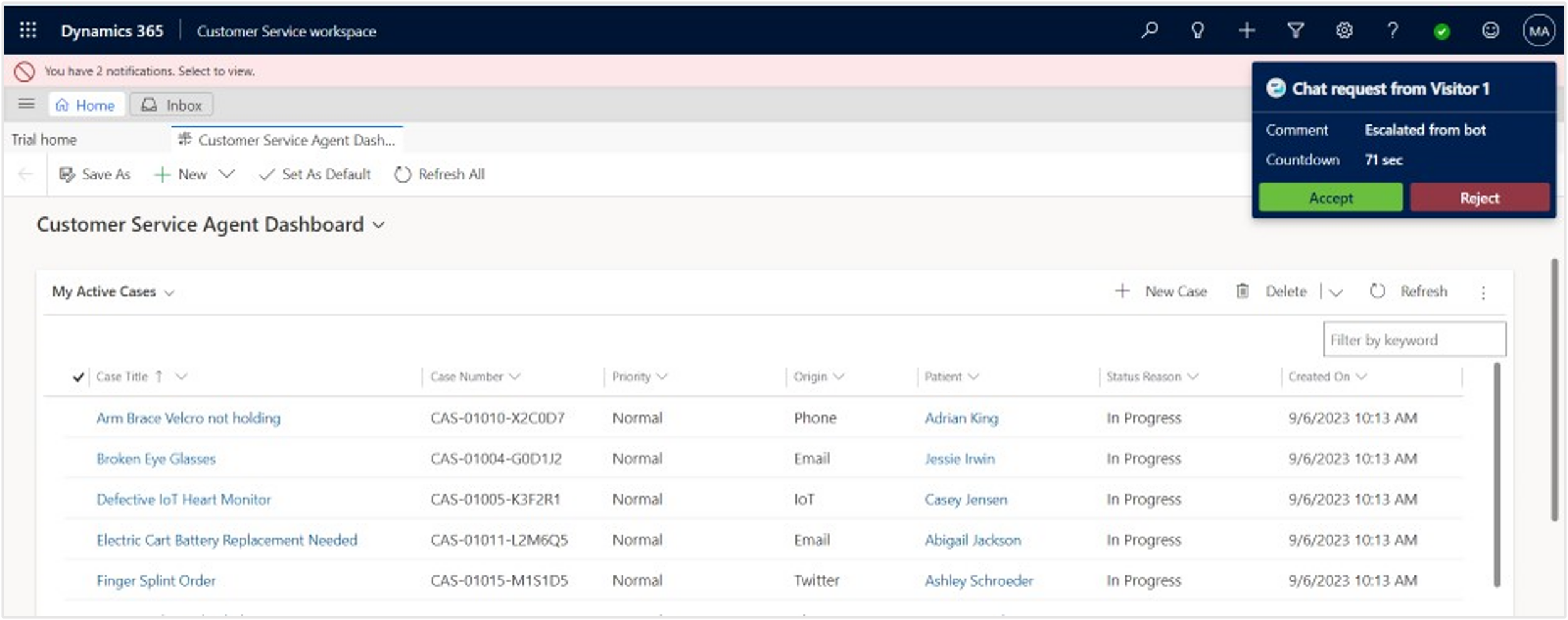Open the notifications bar message
Screen dimensions: 1568x620
149,71
